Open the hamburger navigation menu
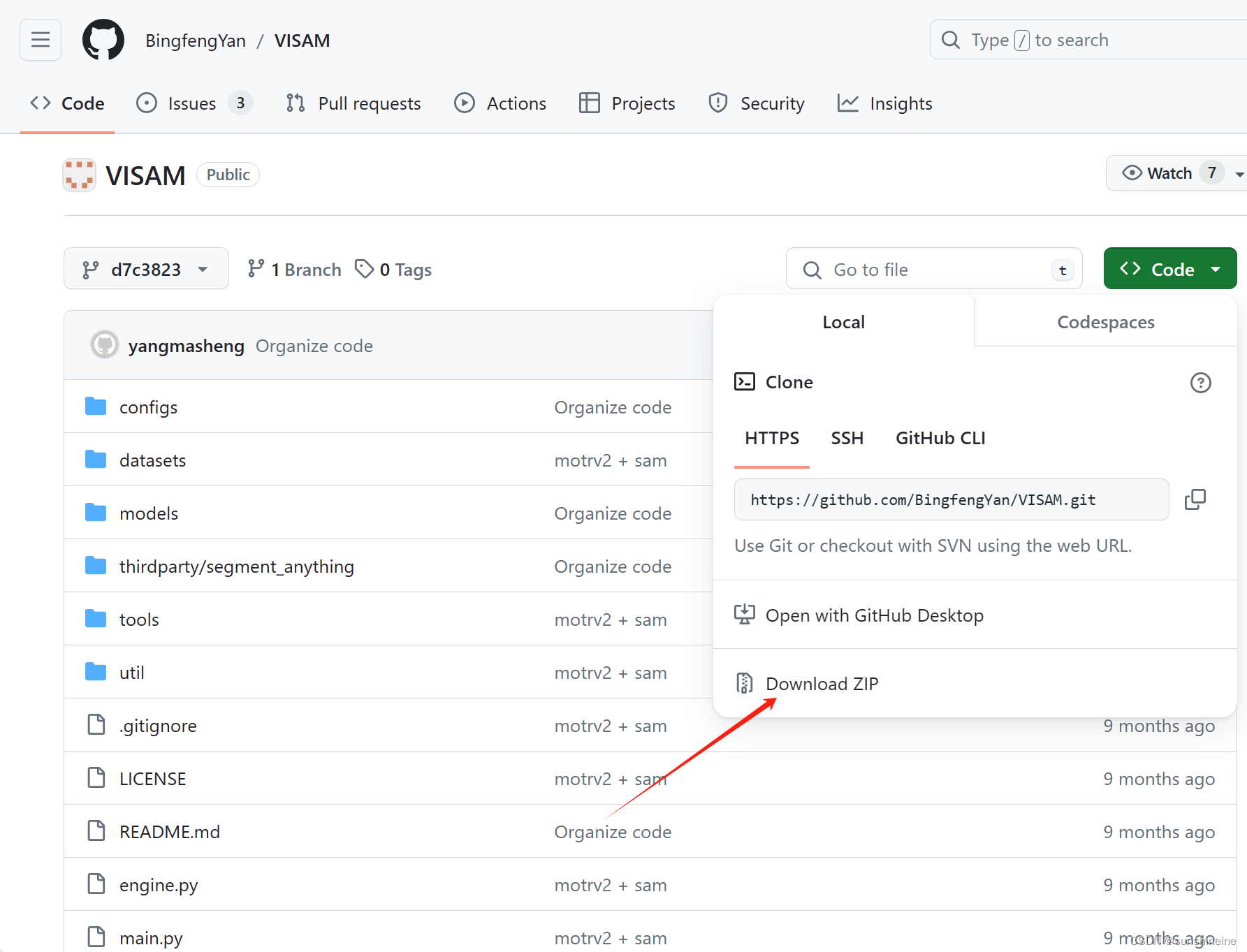The image size is (1247, 952). [x=41, y=40]
